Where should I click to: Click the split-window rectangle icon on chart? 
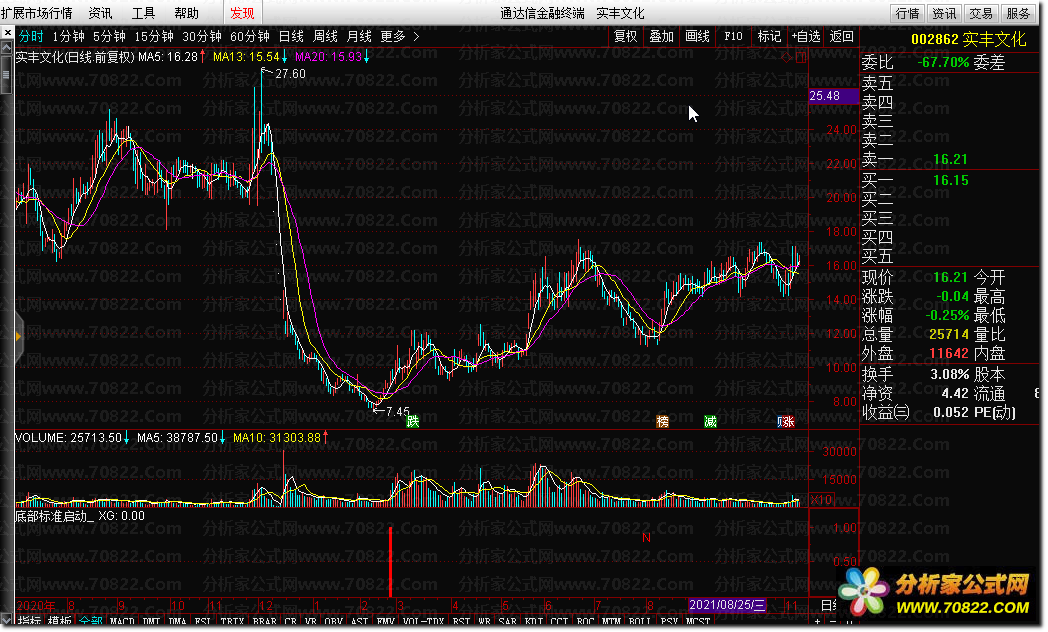[801, 58]
